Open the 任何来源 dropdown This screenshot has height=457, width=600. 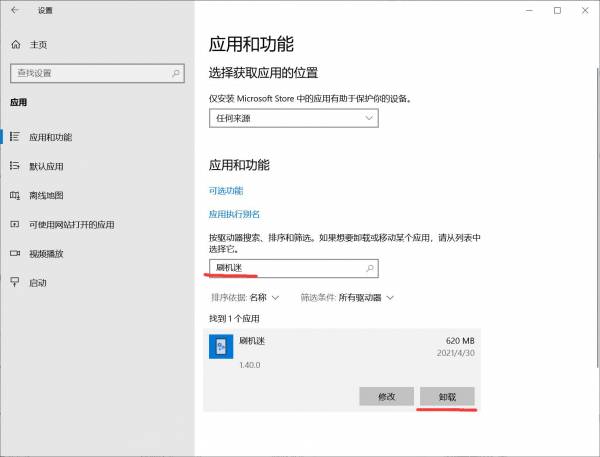pos(293,118)
